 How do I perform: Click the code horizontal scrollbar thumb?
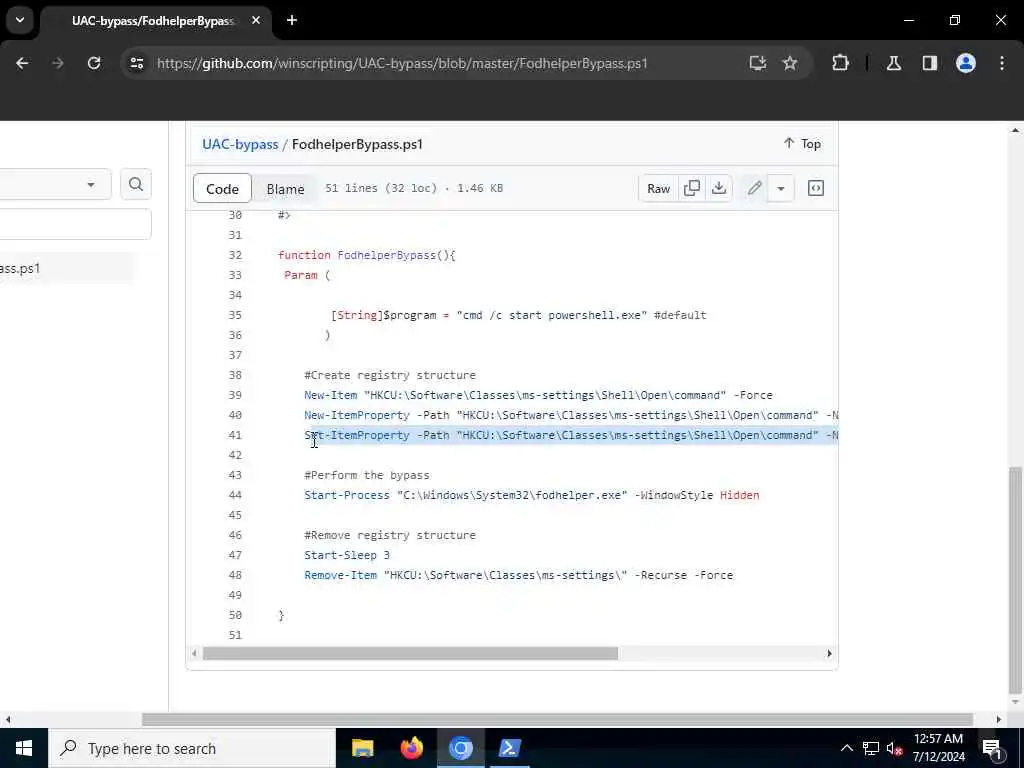[x=410, y=653]
